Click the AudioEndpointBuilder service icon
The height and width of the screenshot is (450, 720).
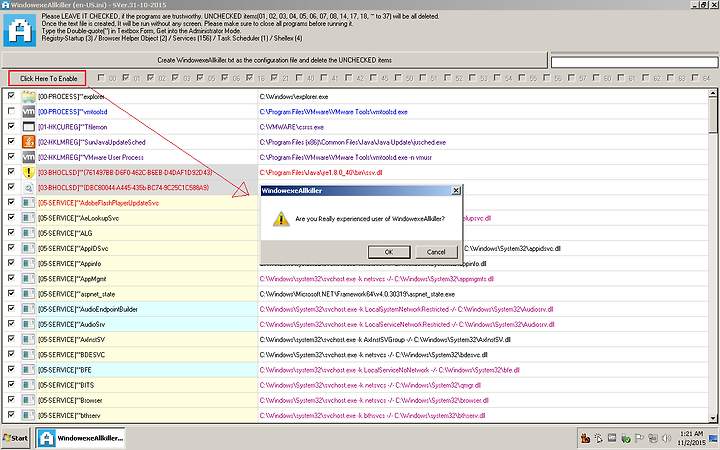click(x=28, y=309)
